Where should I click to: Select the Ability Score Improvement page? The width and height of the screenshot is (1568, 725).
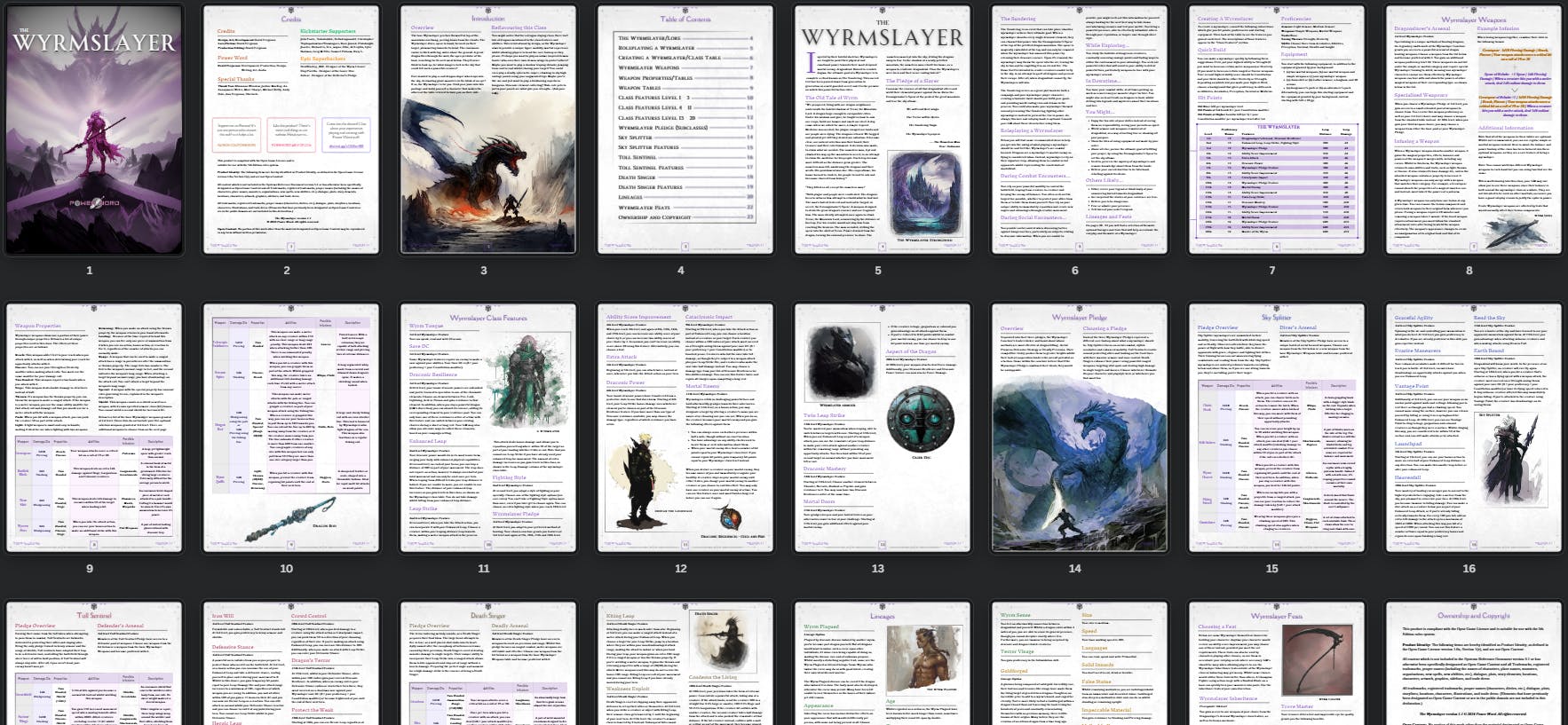685,428
